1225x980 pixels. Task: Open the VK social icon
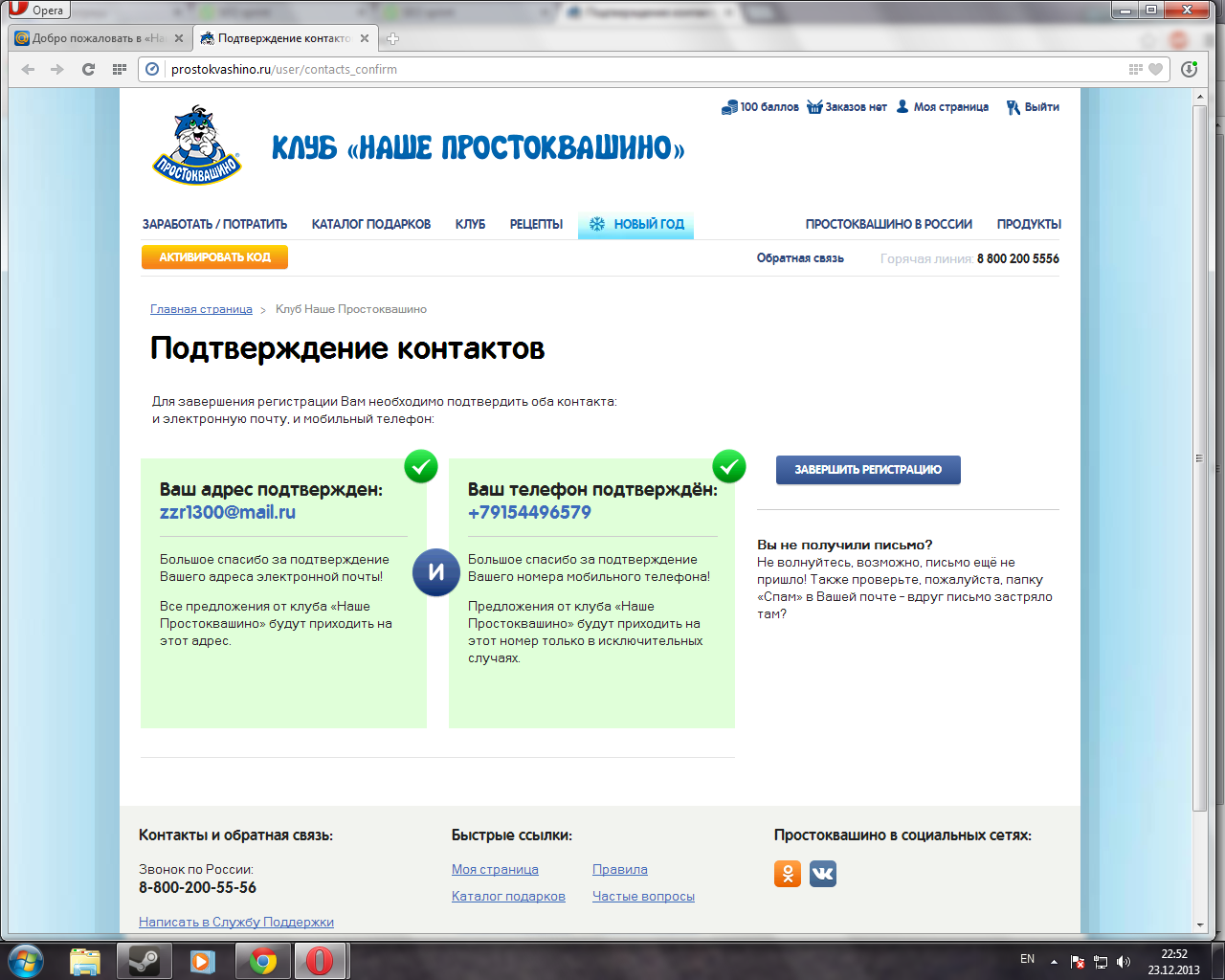pos(823,873)
